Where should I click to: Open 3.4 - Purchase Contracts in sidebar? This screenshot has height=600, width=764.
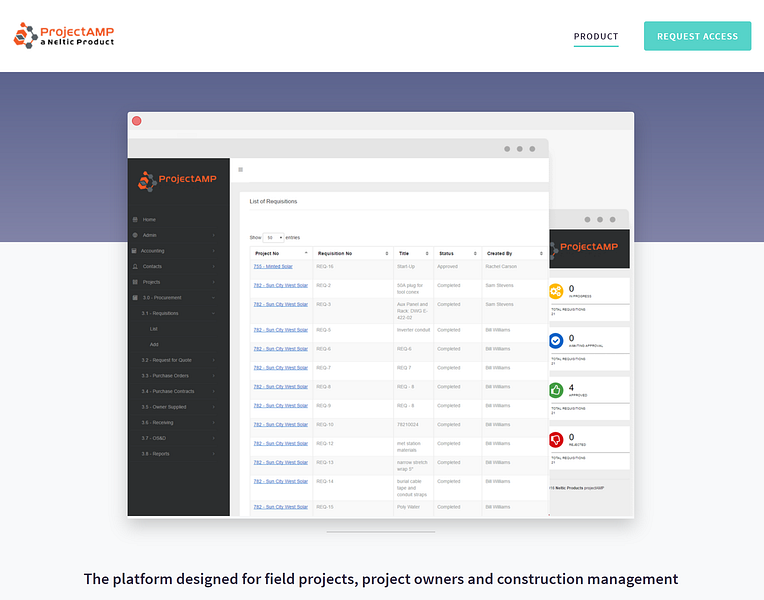(x=168, y=391)
